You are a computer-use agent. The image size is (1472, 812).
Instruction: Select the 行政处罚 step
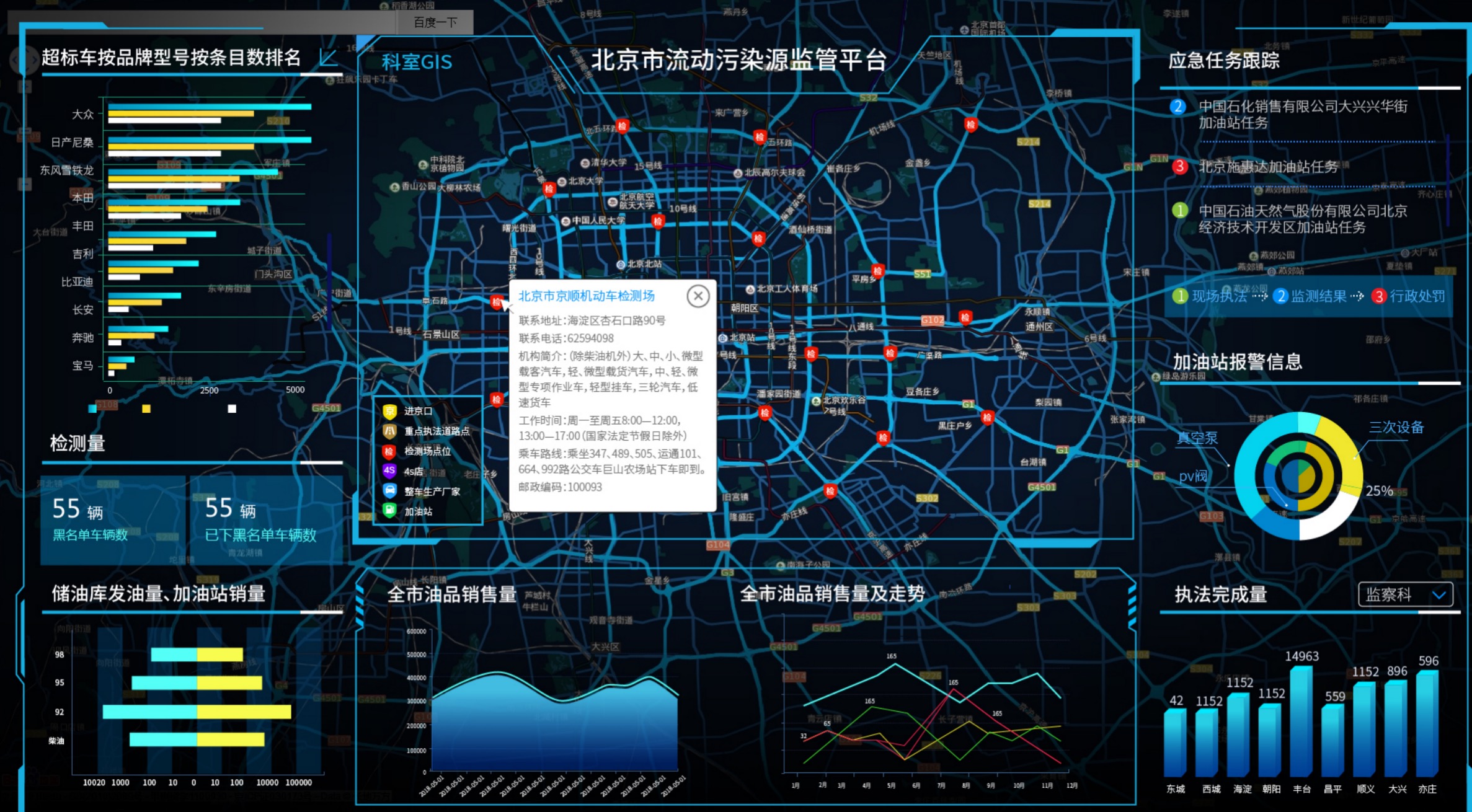click(1409, 296)
